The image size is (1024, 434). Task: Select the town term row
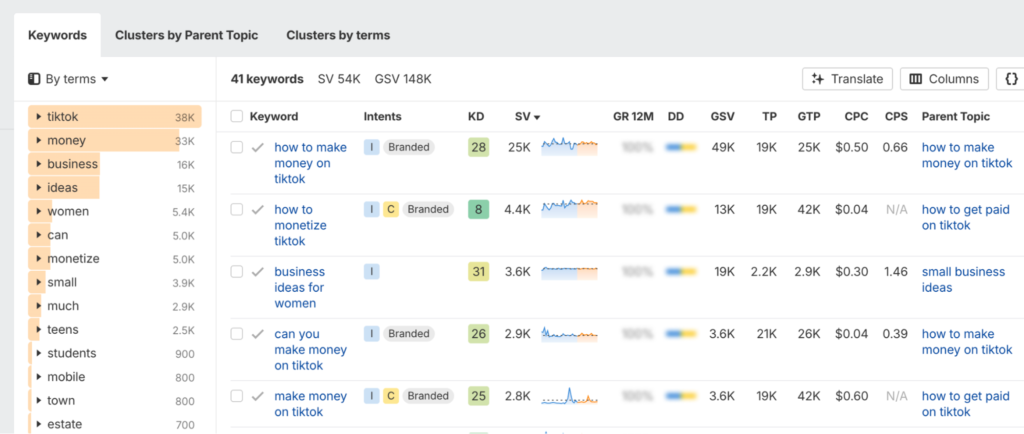[x=114, y=401]
